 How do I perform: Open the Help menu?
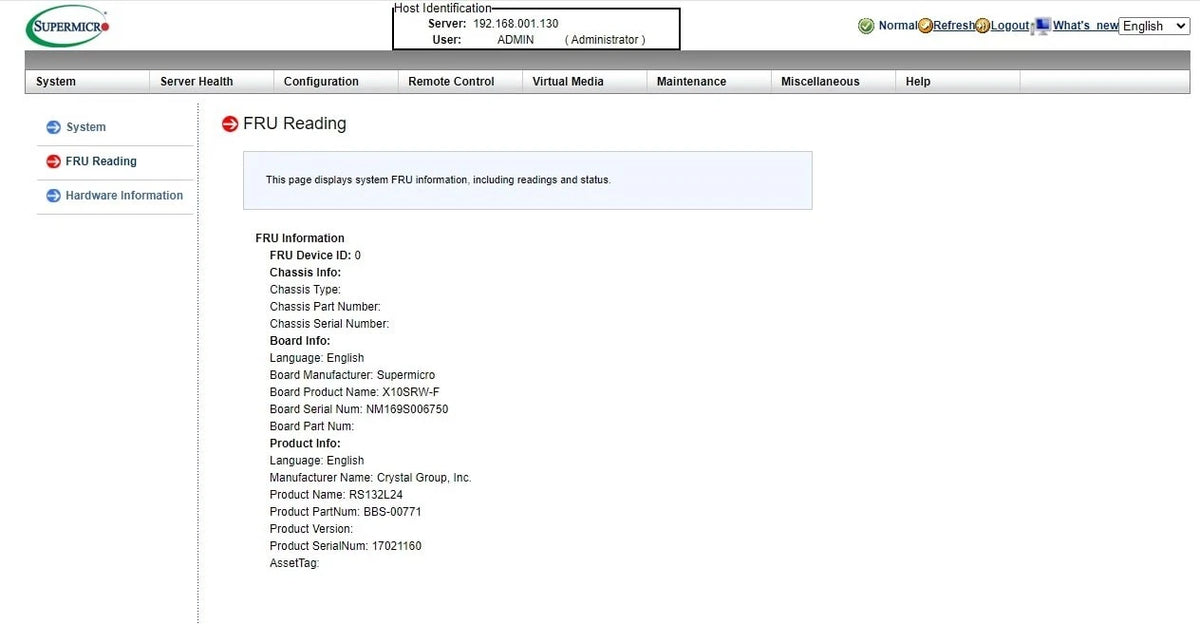pyautogui.click(x=918, y=82)
